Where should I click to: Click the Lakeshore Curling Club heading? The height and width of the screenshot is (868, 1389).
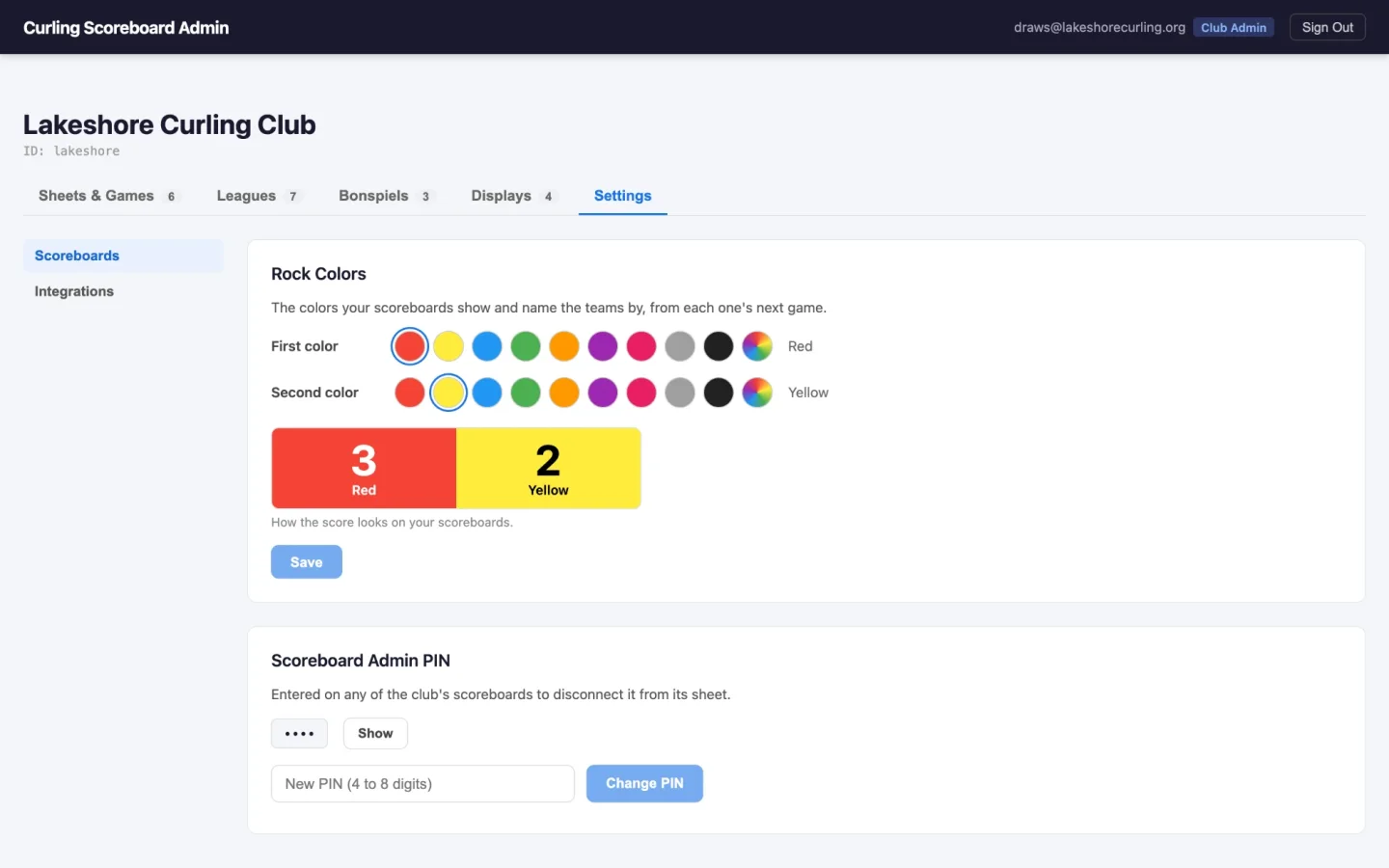pos(170,124)
